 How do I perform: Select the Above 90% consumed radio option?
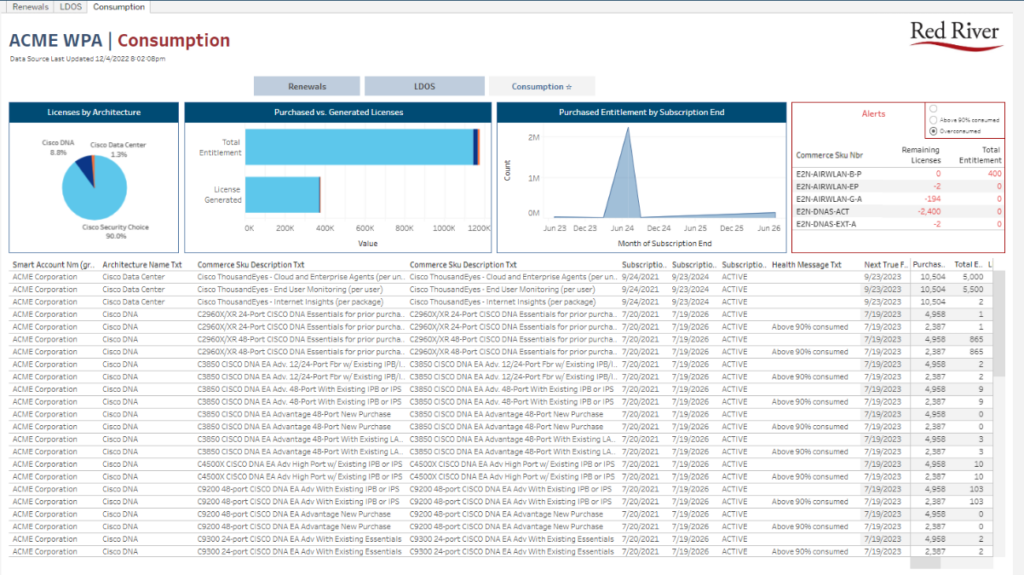coord(933,119)
